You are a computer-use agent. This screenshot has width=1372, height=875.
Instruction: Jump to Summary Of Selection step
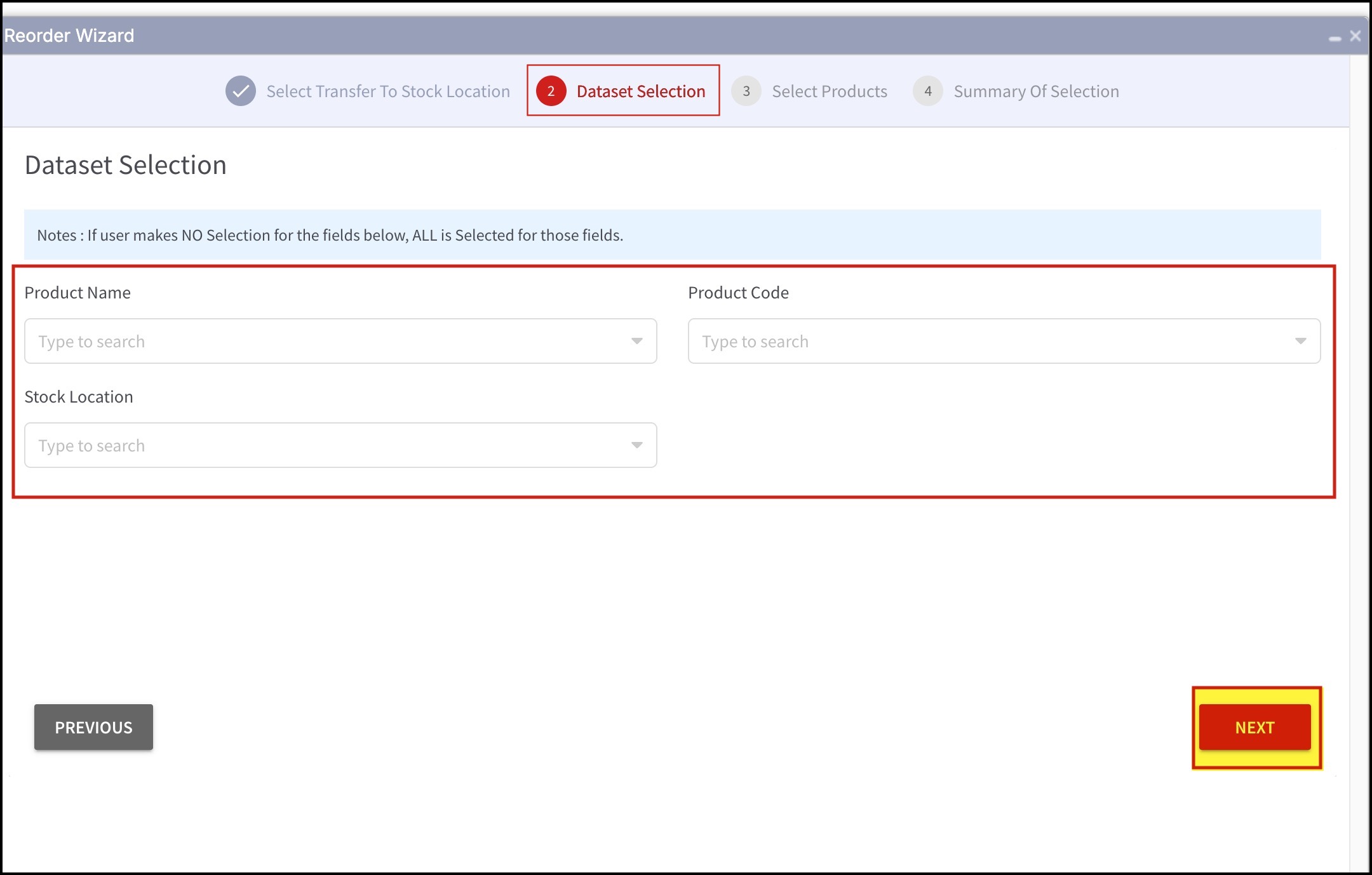point(1036,91)
